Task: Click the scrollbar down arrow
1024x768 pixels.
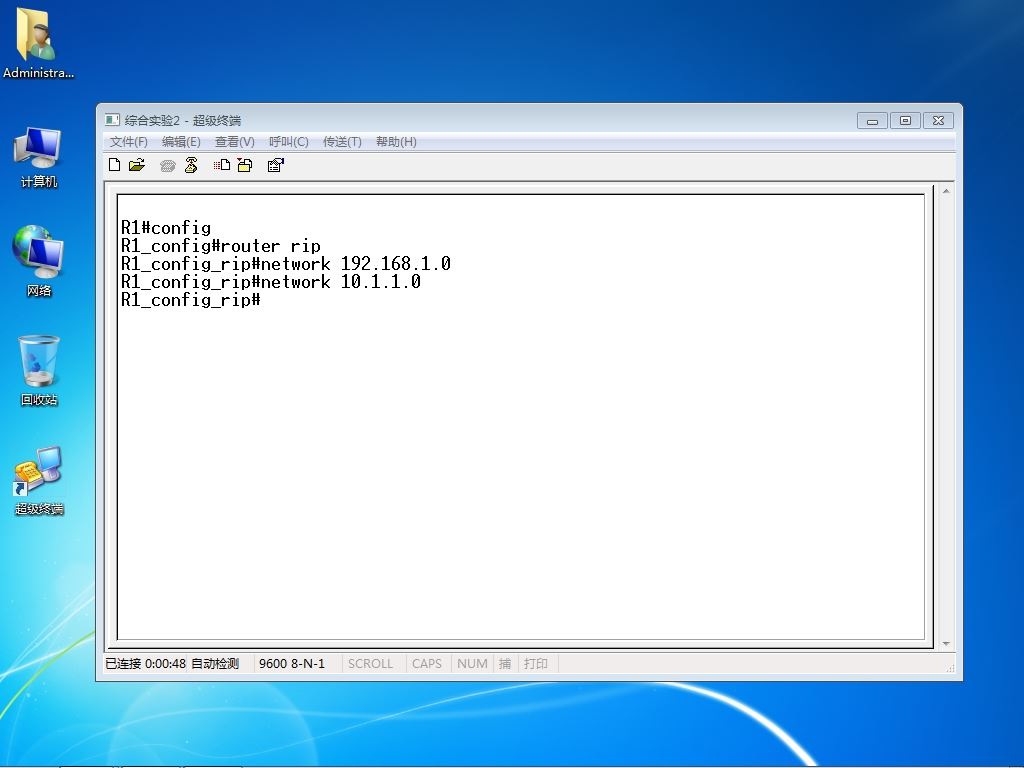Action: 946,643
